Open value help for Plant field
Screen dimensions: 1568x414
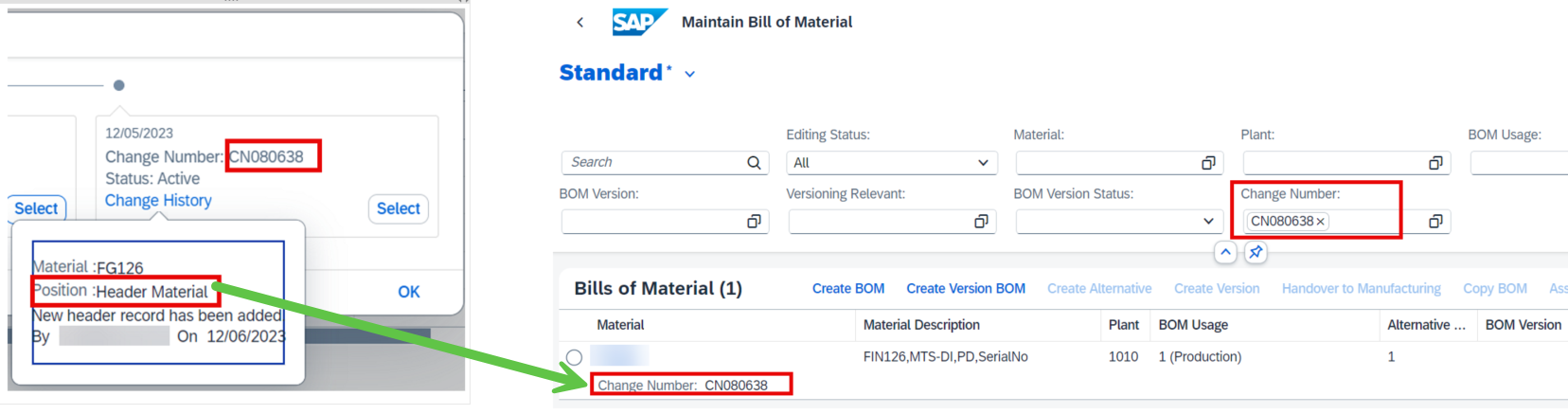tap(1435, 163)
